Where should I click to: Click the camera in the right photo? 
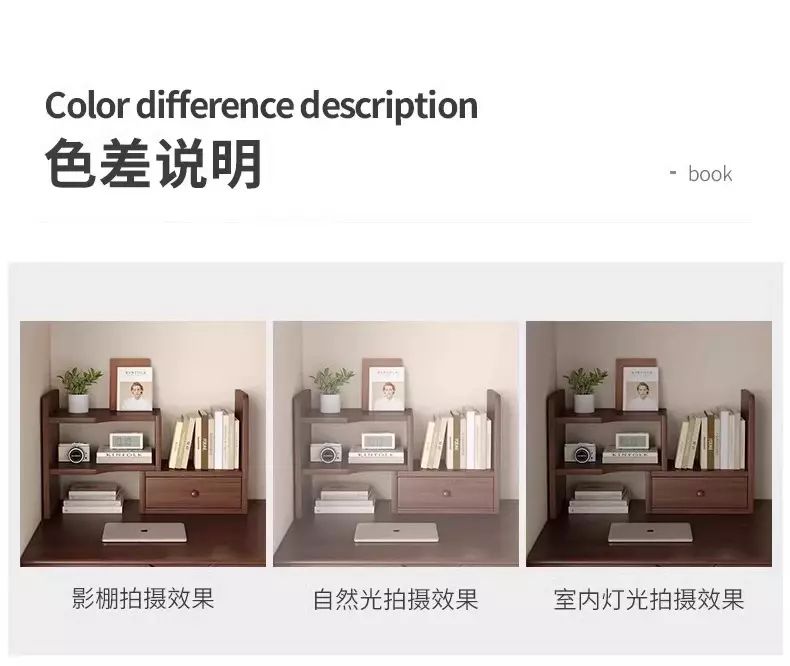(579, 453)
